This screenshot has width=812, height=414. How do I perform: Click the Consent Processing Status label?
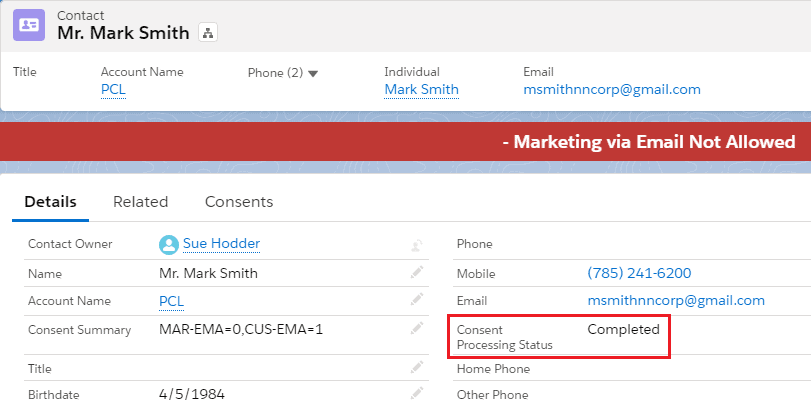(504, 337)
